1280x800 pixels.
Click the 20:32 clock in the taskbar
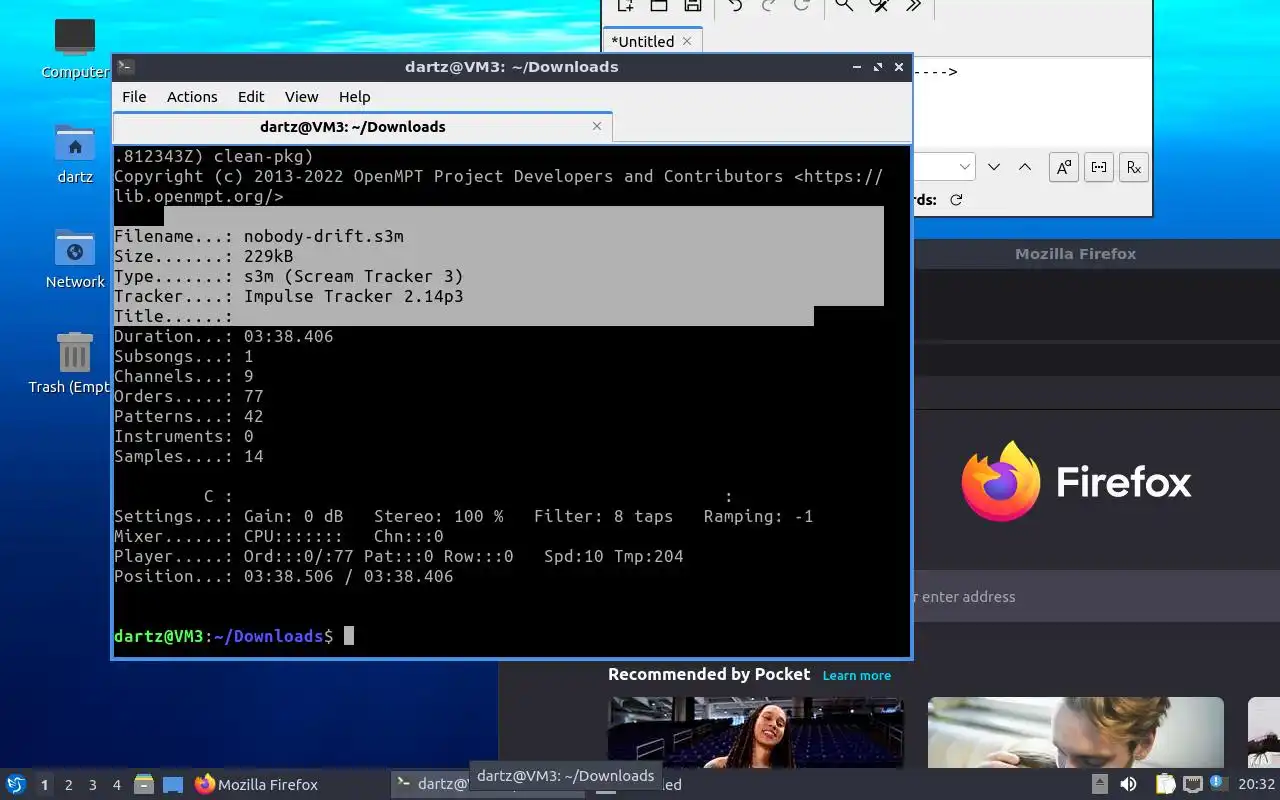[x=1257, y=785]
